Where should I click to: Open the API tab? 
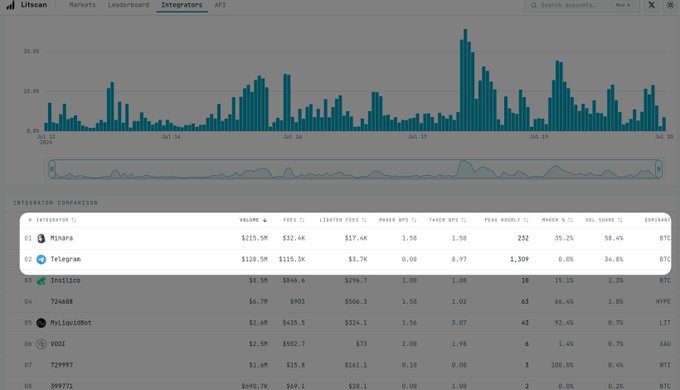220,5
